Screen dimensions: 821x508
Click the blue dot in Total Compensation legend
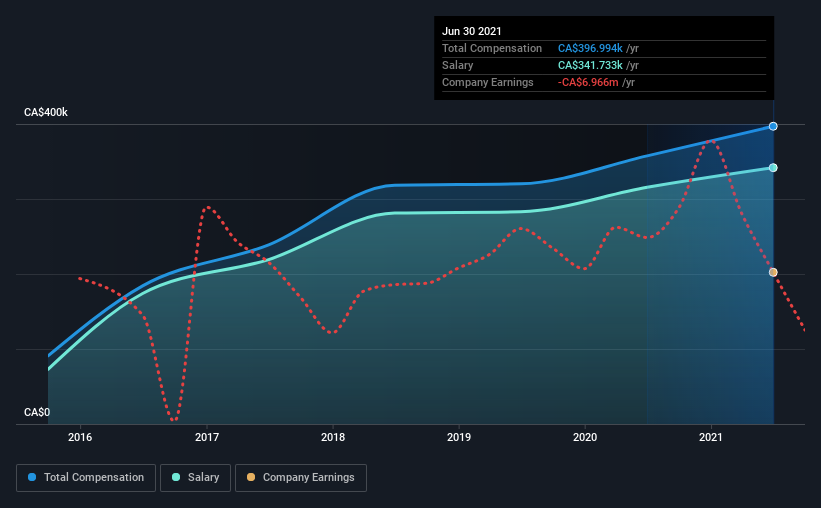coord(32,477)
